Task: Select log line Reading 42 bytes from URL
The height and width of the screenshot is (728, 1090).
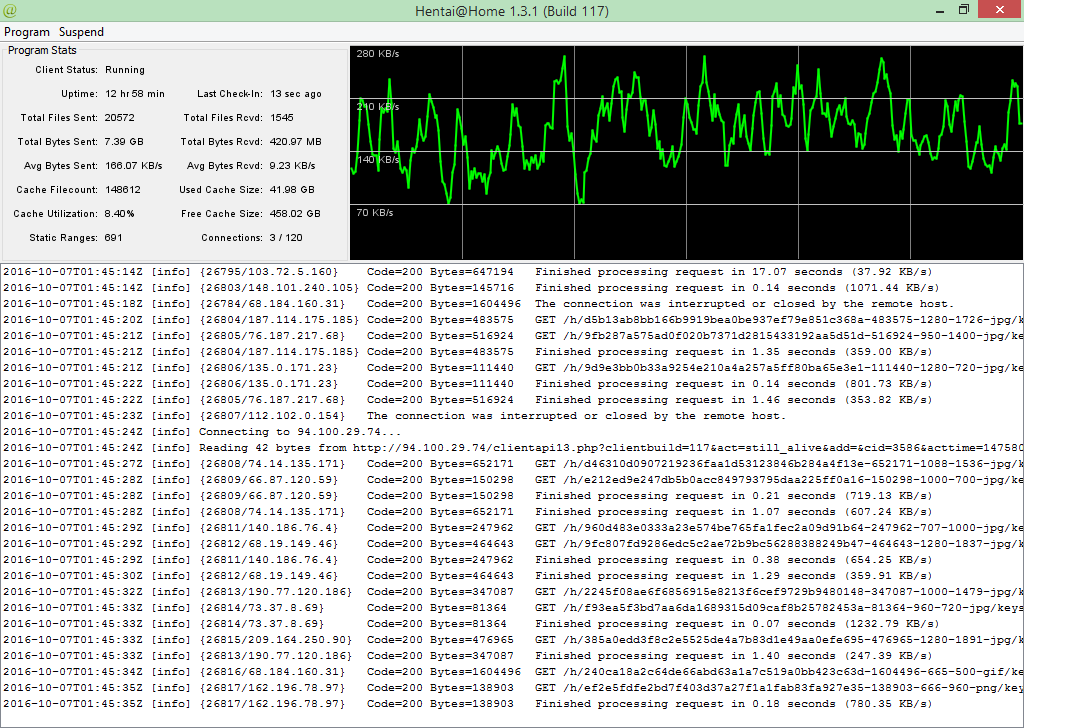Action: (500, 448)
